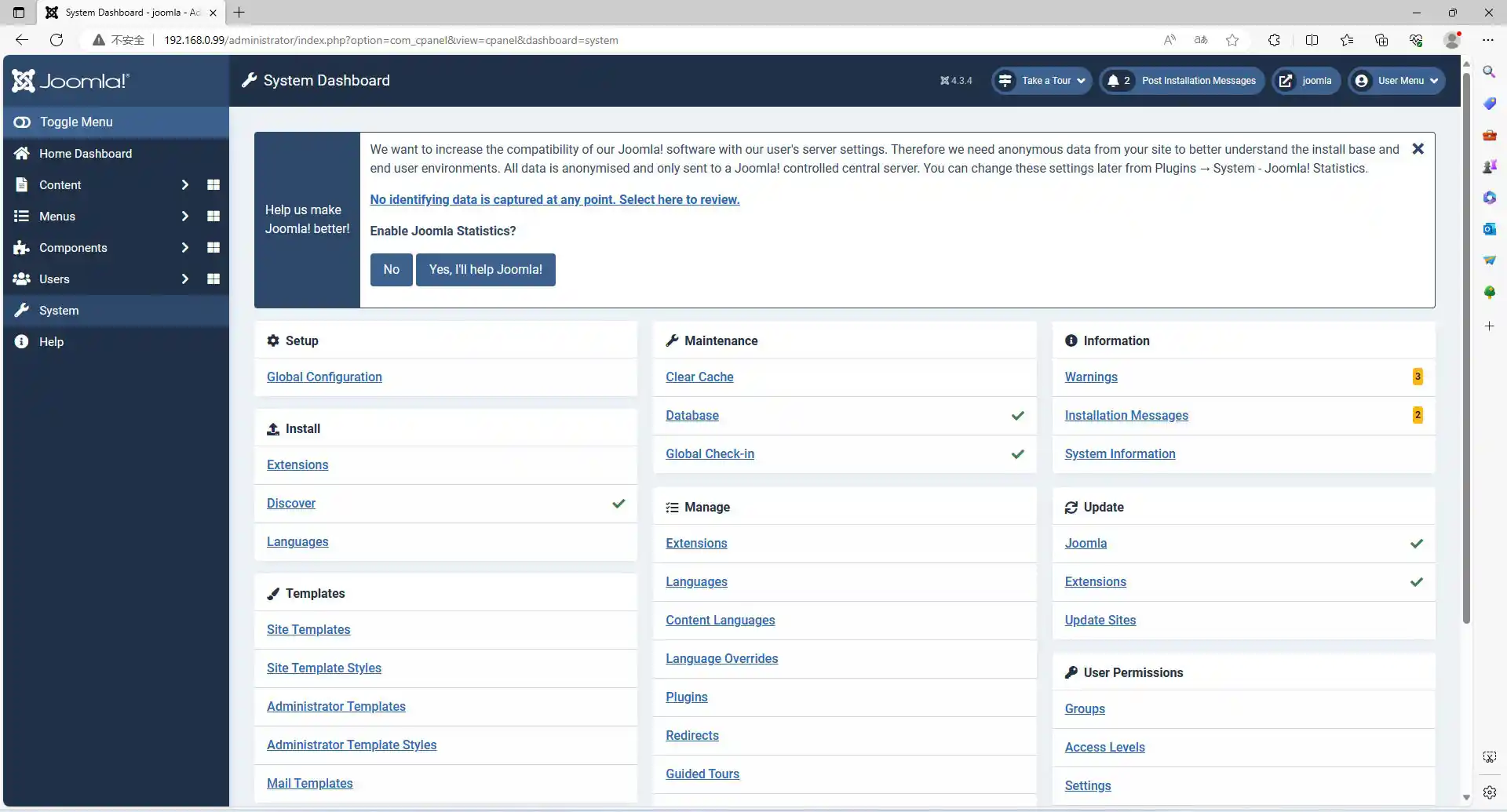
Task: Open the Global Configuration link
Action: click(x=324, y=377)
